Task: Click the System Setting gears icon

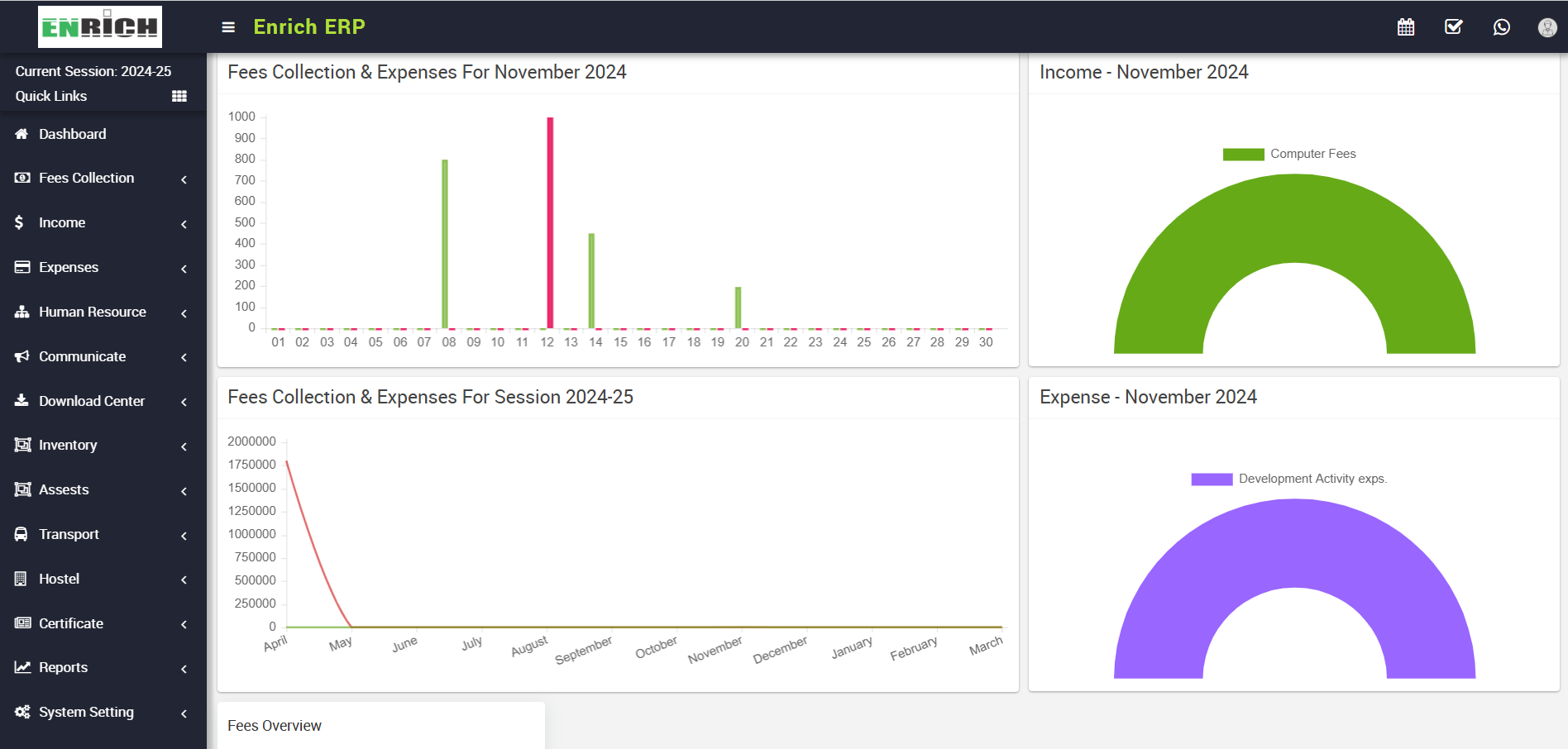Action: pyautogui.click(x=22, y=712)
